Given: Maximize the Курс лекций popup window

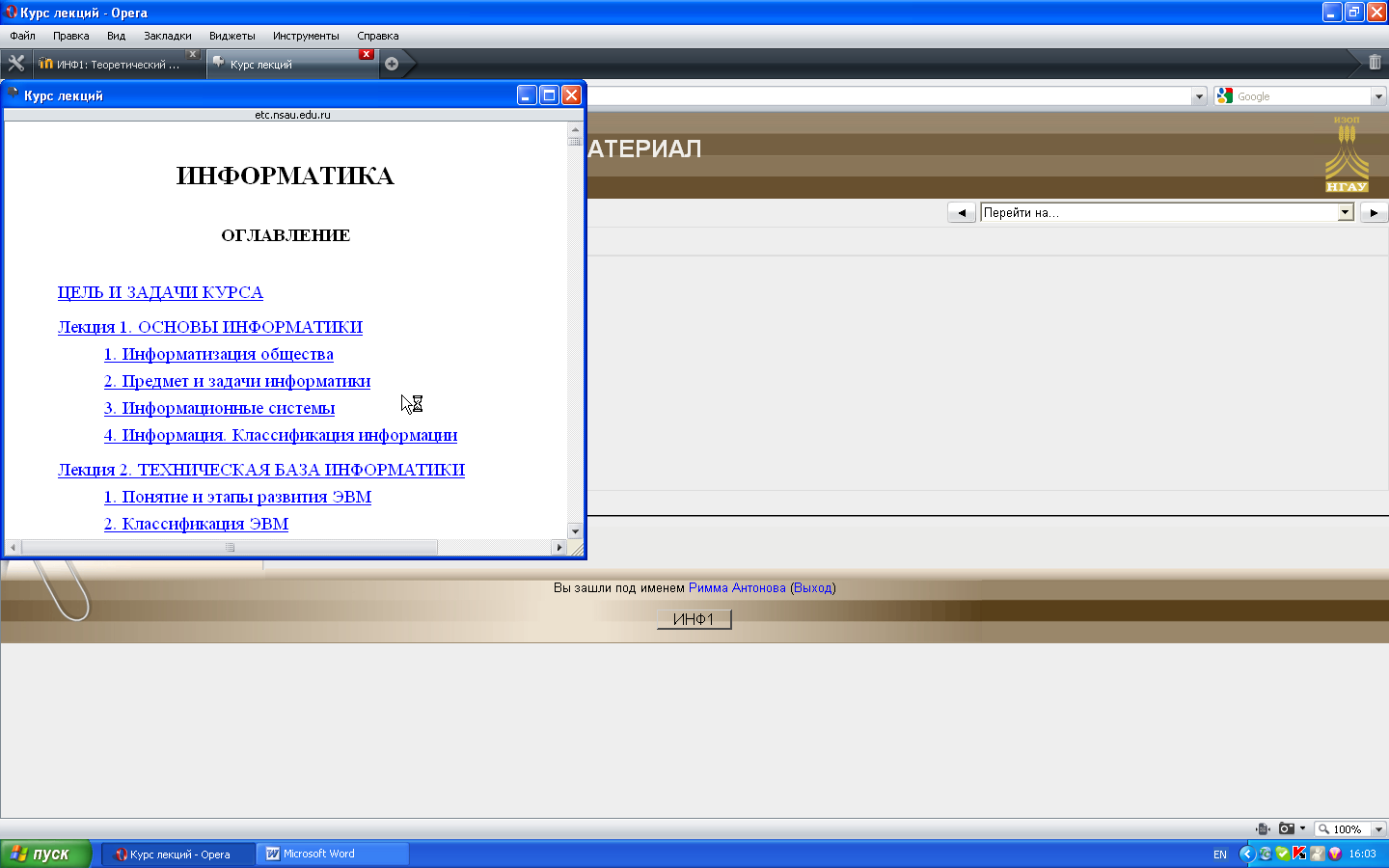Looking at the screenshot, I should point(549,95).
